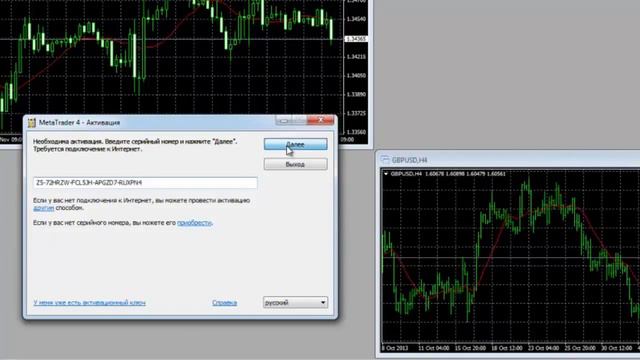The height and width of the screenshot is (360, 640).
Task: Click the Далее button in activation dialog
Action: tap(295, 144)
